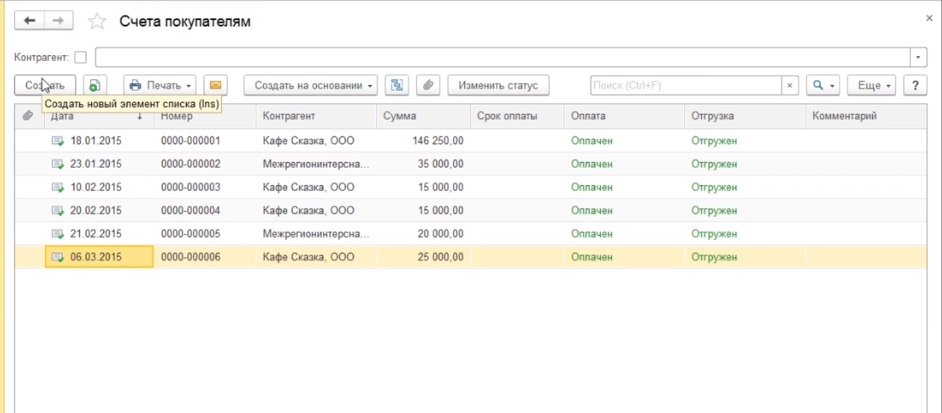The height and width of the screenshot is (413, 942).
Task: Click the send by email envelope icon
Action: (214, 86)
